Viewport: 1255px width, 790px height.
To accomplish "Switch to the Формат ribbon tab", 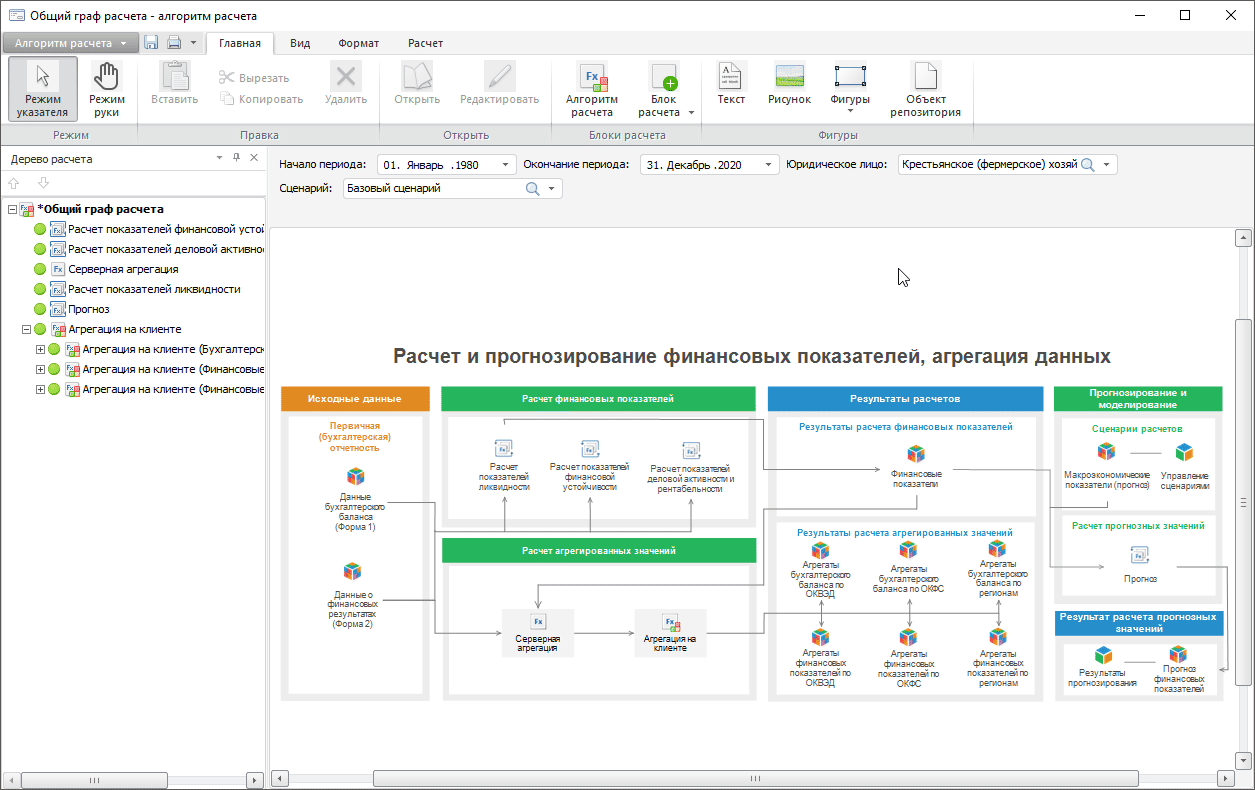I will pos(359,43).
